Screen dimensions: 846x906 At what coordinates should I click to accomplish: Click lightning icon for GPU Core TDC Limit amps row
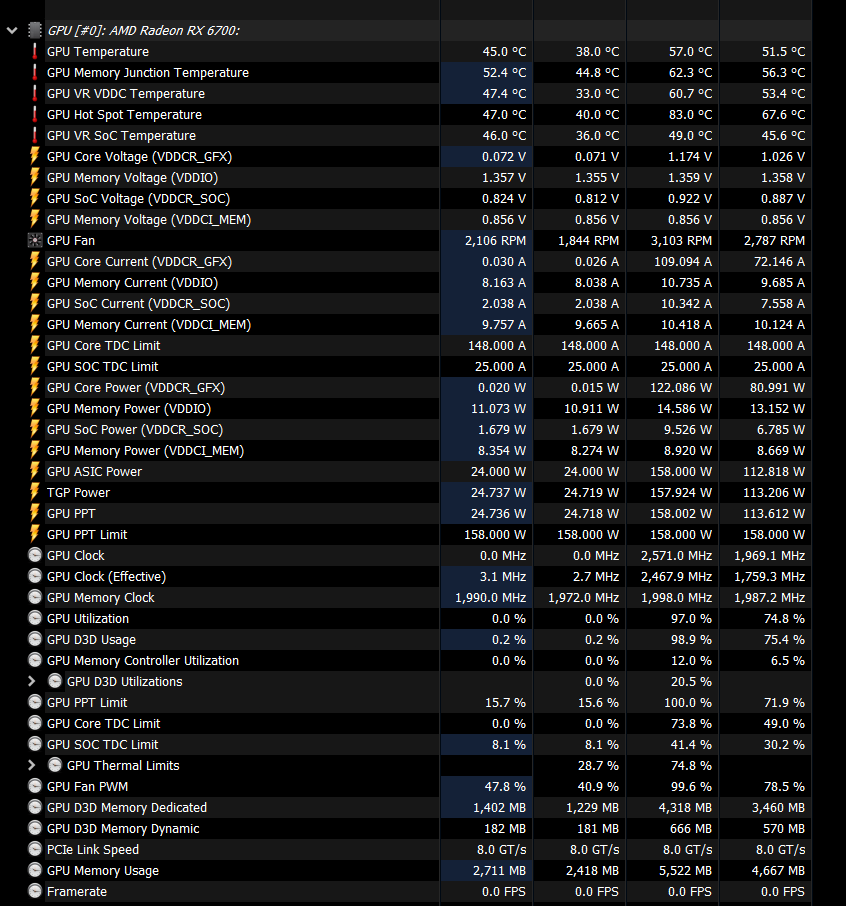[x=35, y=346]
